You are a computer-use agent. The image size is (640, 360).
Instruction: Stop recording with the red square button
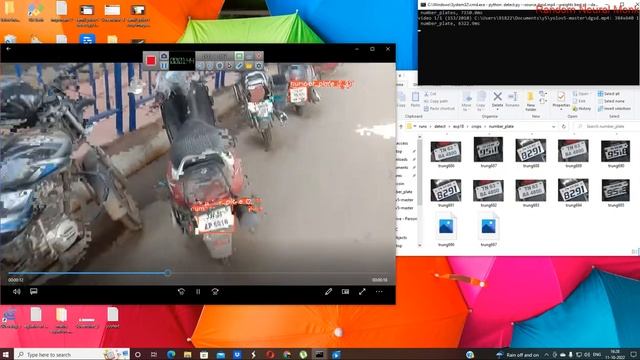click(151, 61)
